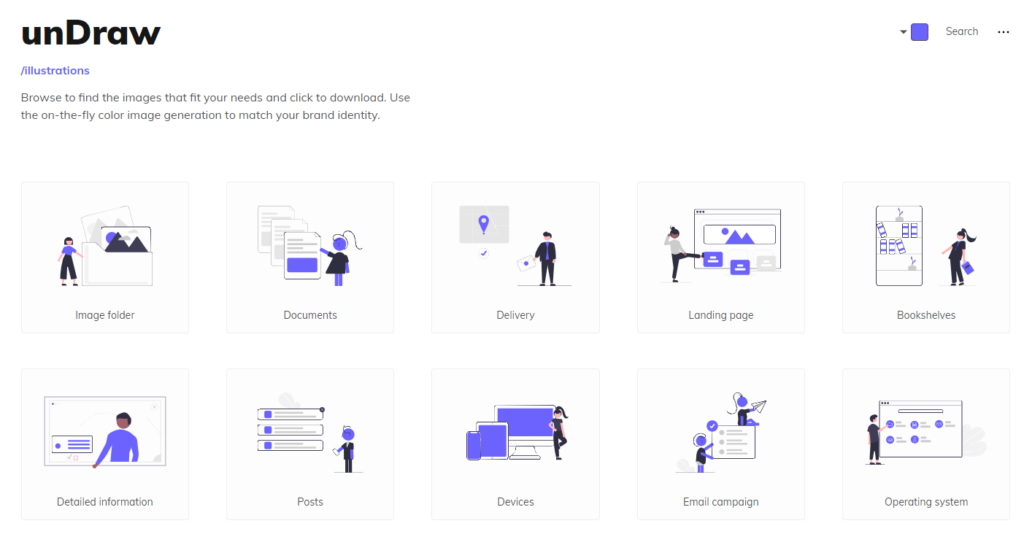Pick the Bookshelves illustration
The image size is (1024, 553).
[926, 246]
